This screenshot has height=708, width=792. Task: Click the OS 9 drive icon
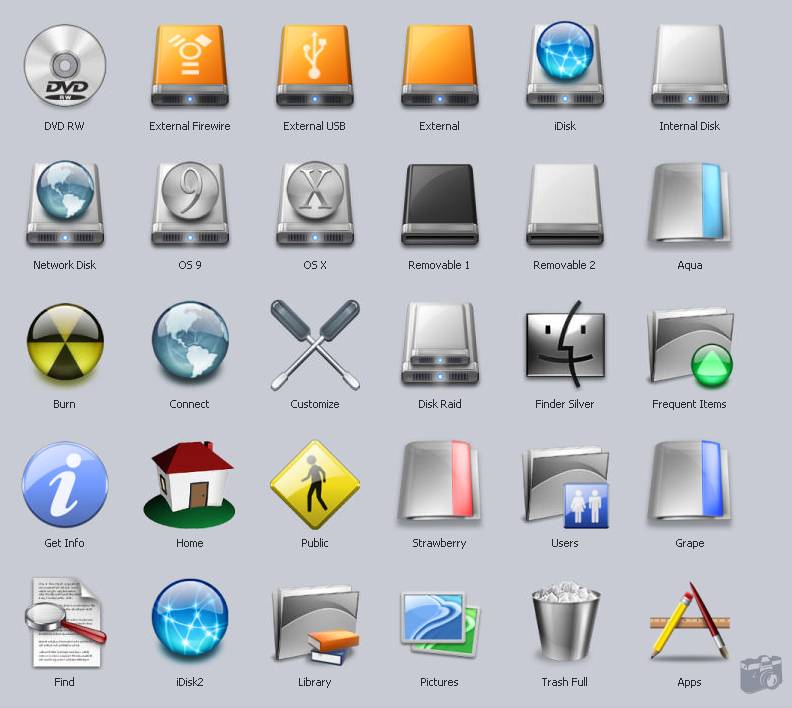(x=190, y=204)
